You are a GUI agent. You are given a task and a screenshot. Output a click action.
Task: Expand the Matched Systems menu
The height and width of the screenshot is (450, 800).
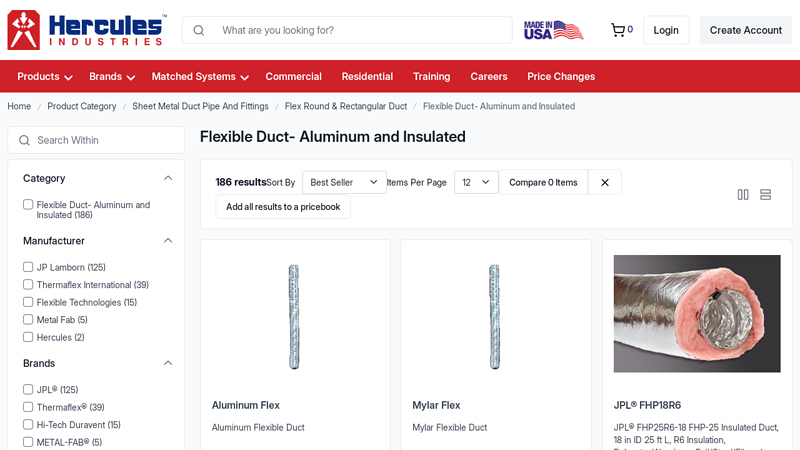pos(200,77)
